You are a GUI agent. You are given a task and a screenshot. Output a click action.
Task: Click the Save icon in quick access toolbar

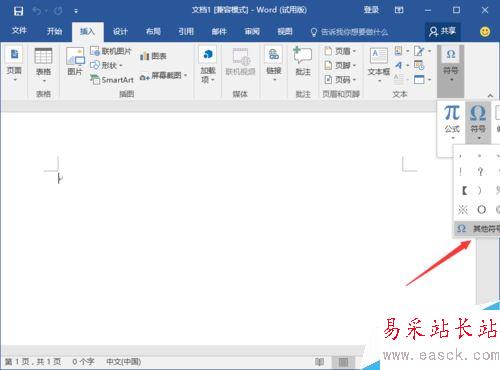tap(18, 11)
